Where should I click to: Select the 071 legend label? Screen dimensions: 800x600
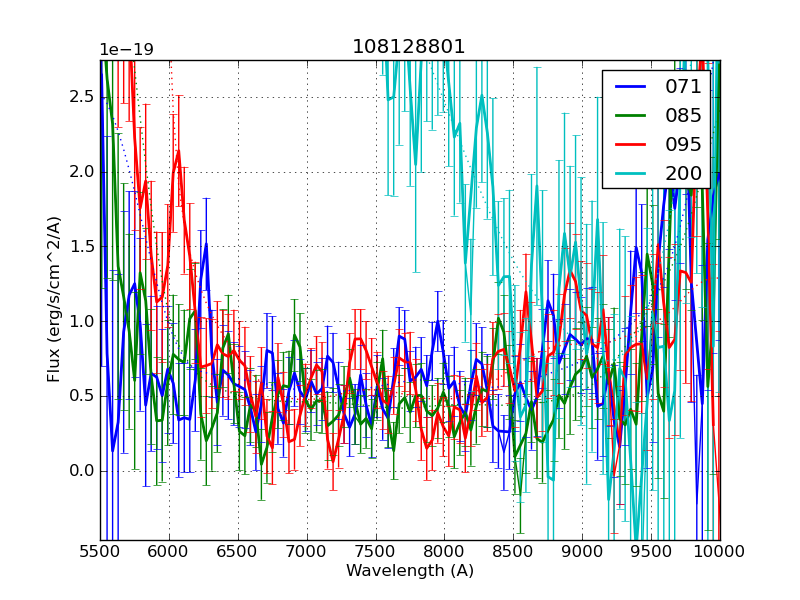(684, 87)
